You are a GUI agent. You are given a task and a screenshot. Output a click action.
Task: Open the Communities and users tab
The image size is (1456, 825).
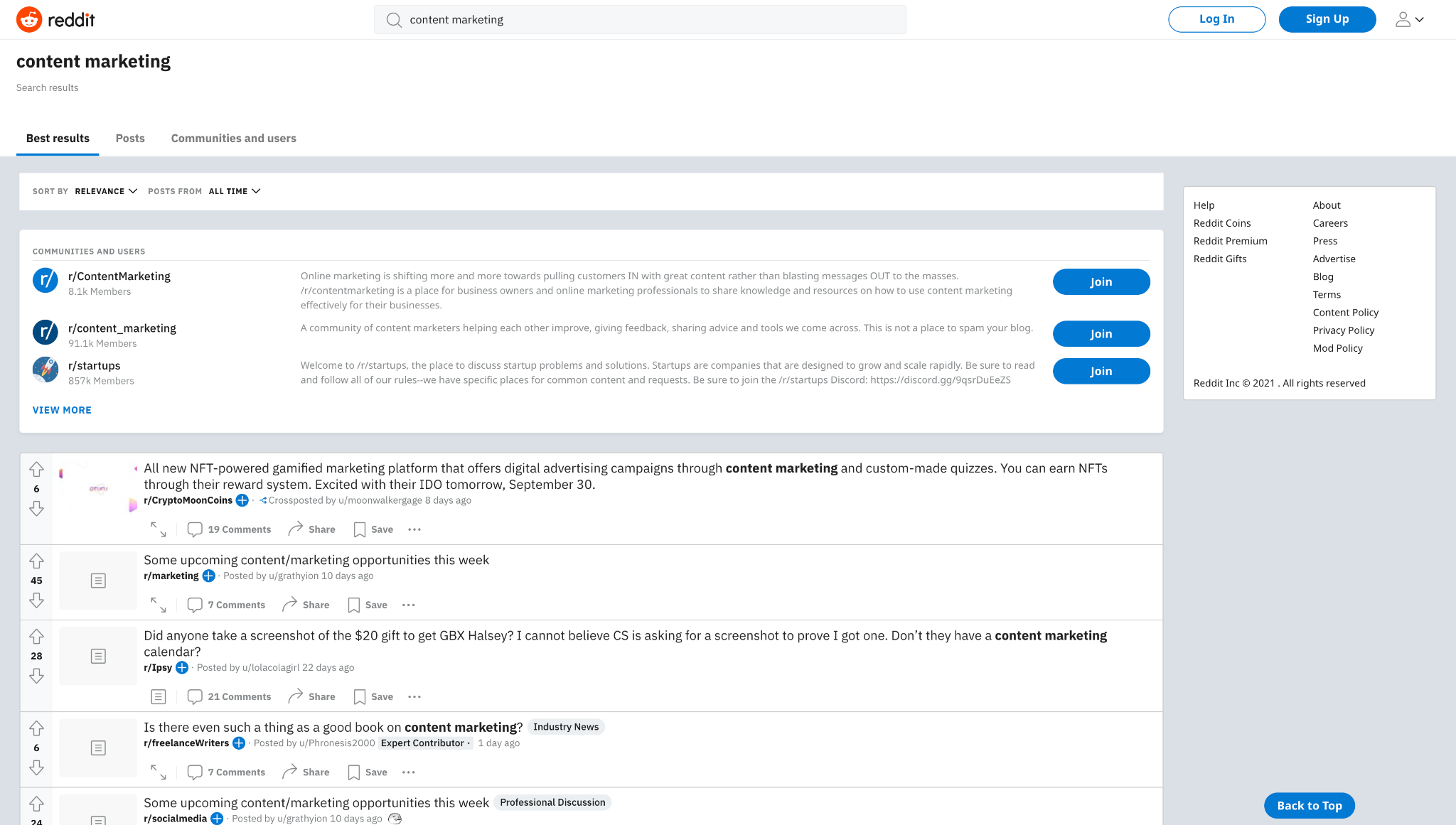tap(233, 139)
